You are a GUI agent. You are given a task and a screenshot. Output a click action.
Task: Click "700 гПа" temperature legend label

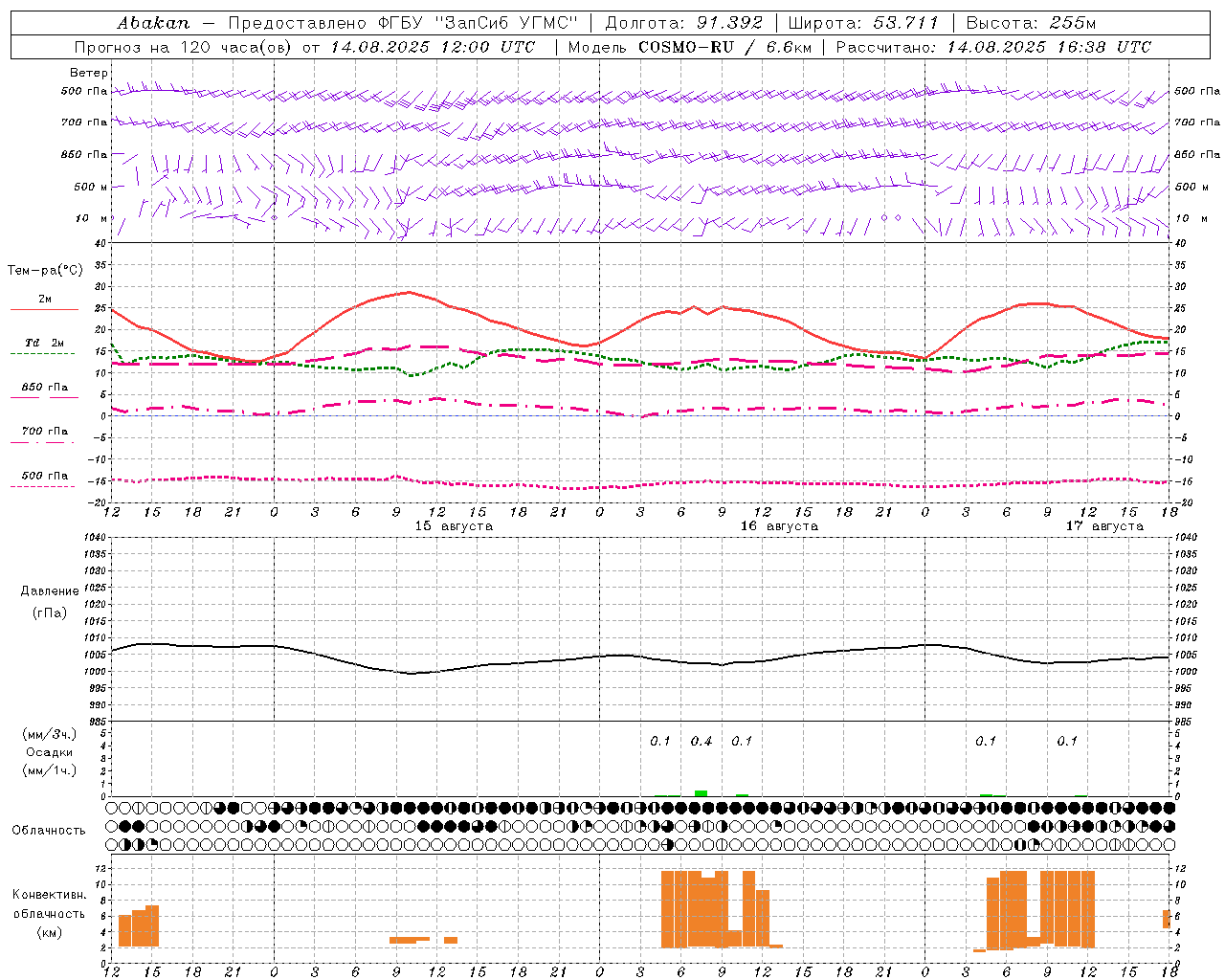(x=45, y=432)
